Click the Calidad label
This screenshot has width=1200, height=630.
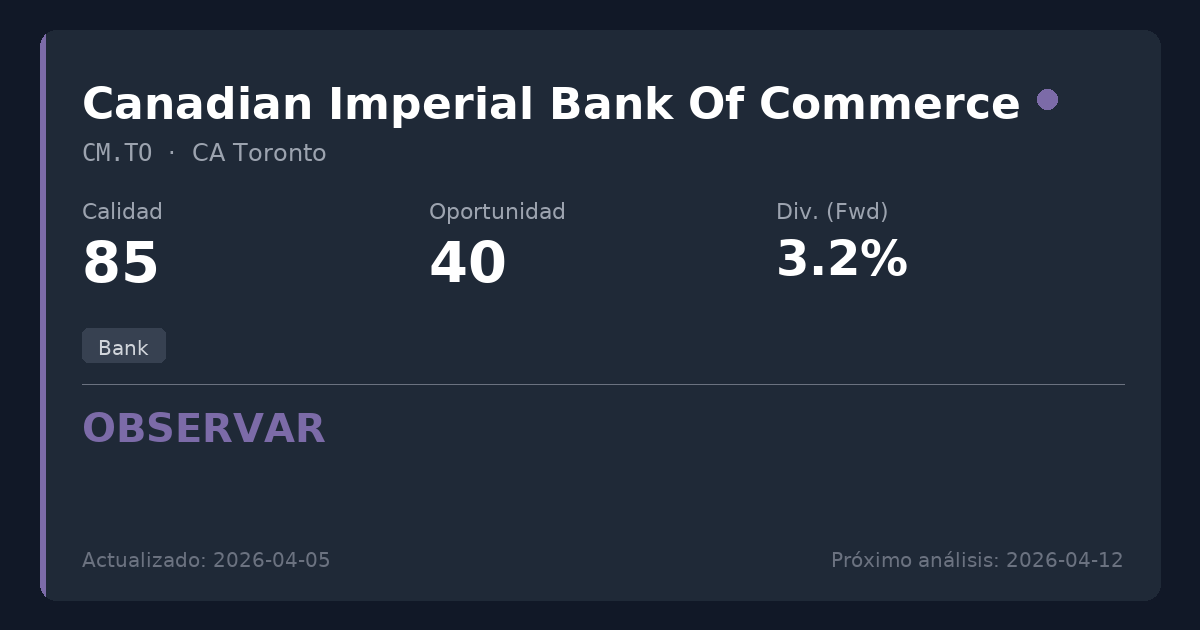122,212
